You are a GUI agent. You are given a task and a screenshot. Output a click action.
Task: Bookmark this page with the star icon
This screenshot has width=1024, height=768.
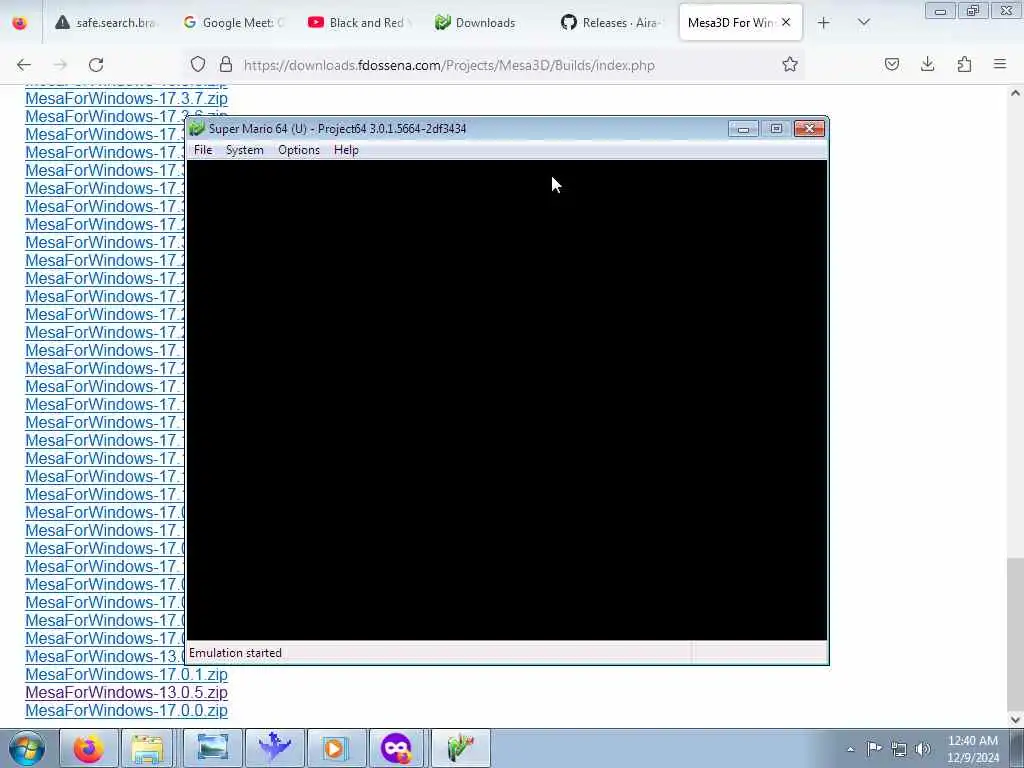coord(790,64)
